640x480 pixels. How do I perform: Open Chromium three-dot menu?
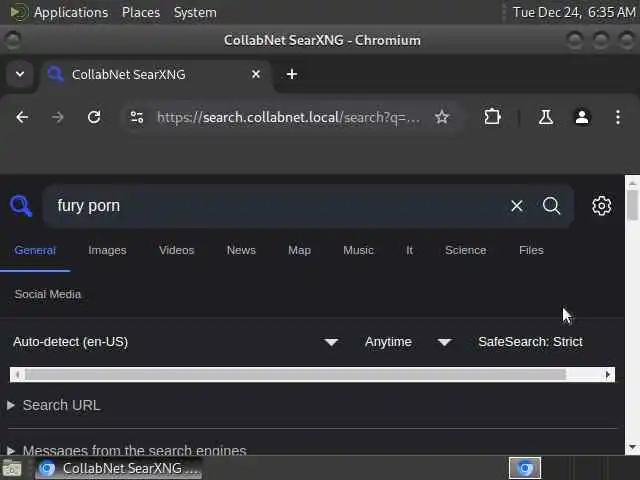point(618,118)
